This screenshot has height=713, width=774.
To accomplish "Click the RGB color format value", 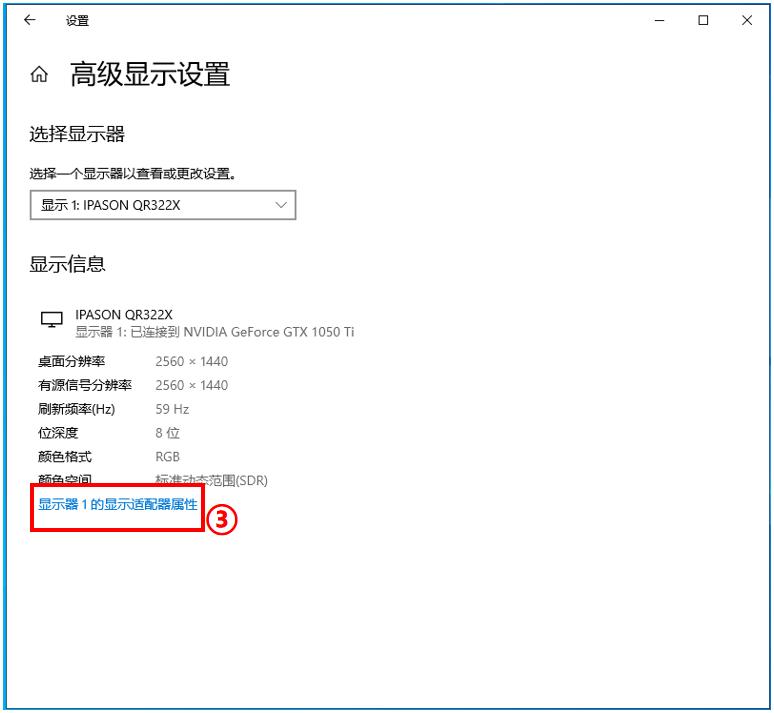I will click(x=168, y=457).
